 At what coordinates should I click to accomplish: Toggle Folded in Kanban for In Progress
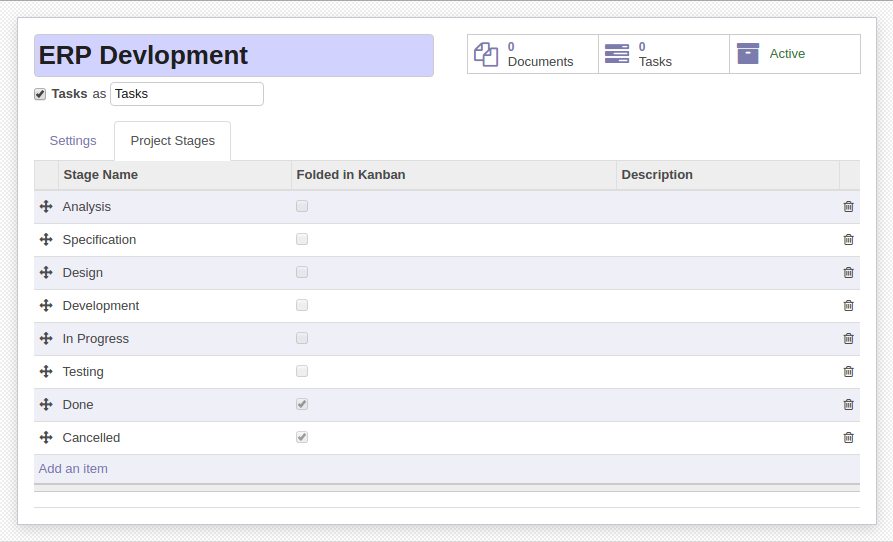point(302,338)
